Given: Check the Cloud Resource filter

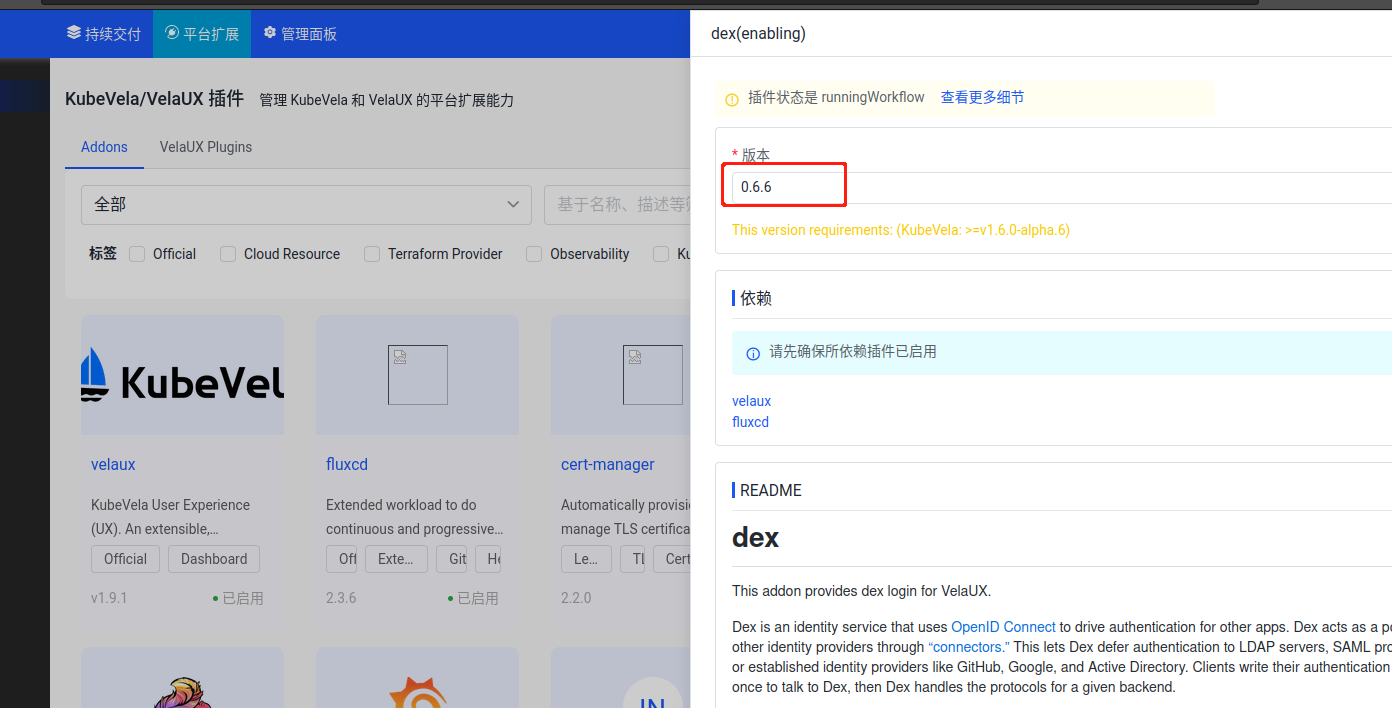Looking at the screenshot, I should pyautogui.click(x=227, y=254).
